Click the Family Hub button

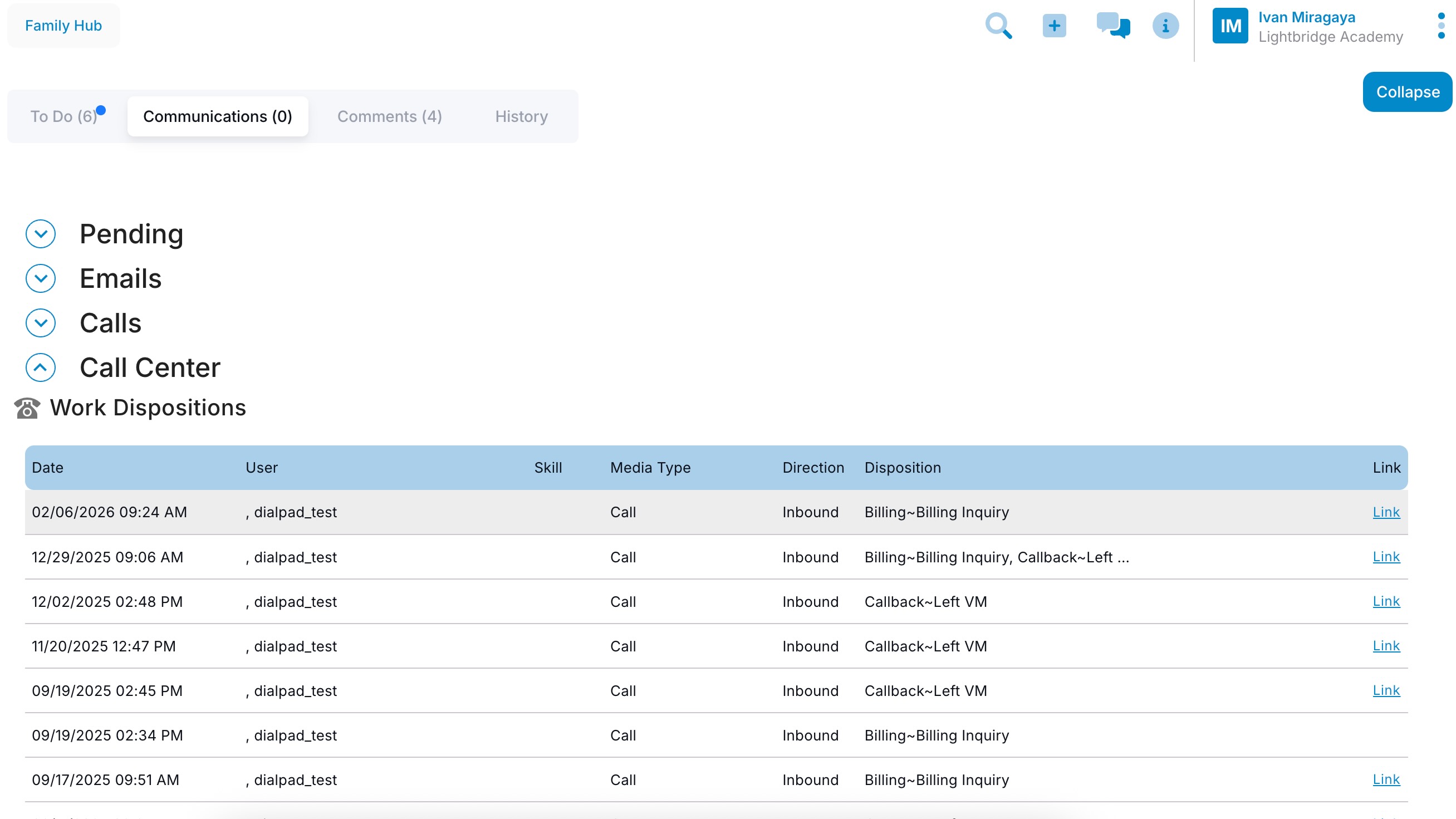pyautogui.click(x=63, y=26)
